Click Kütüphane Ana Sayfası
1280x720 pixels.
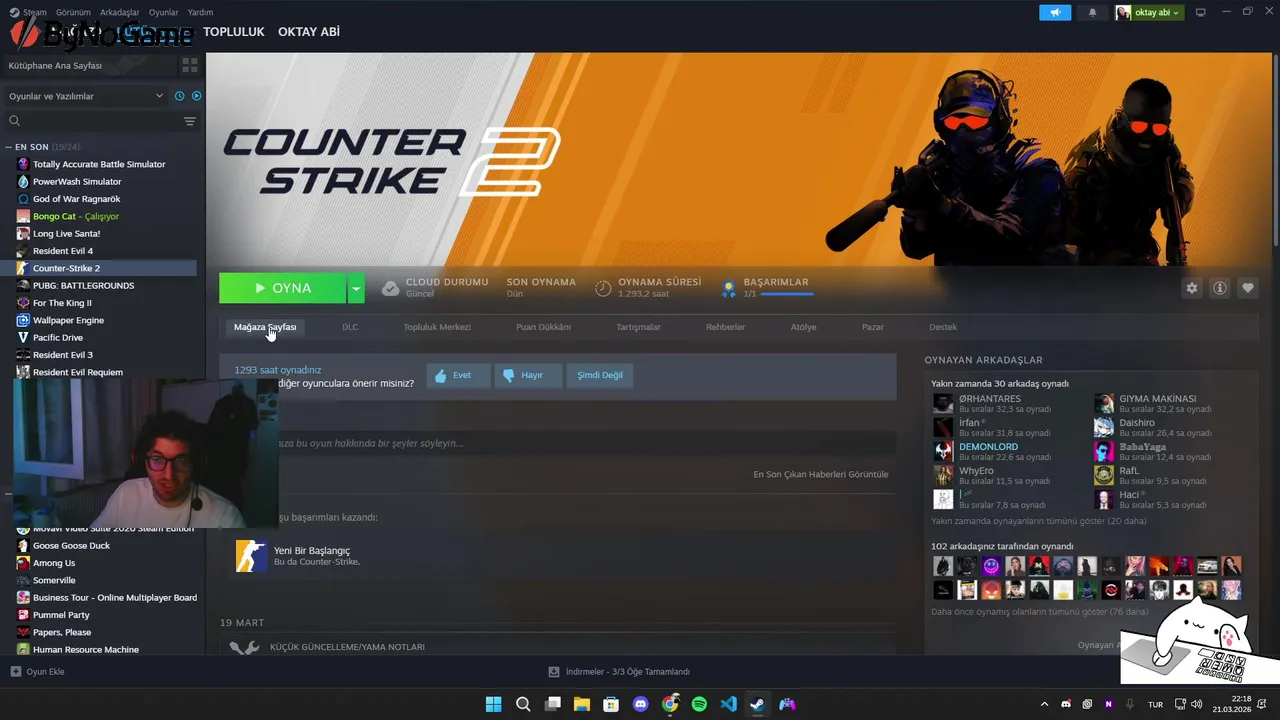pyautogui.click(x=55, y=65)
